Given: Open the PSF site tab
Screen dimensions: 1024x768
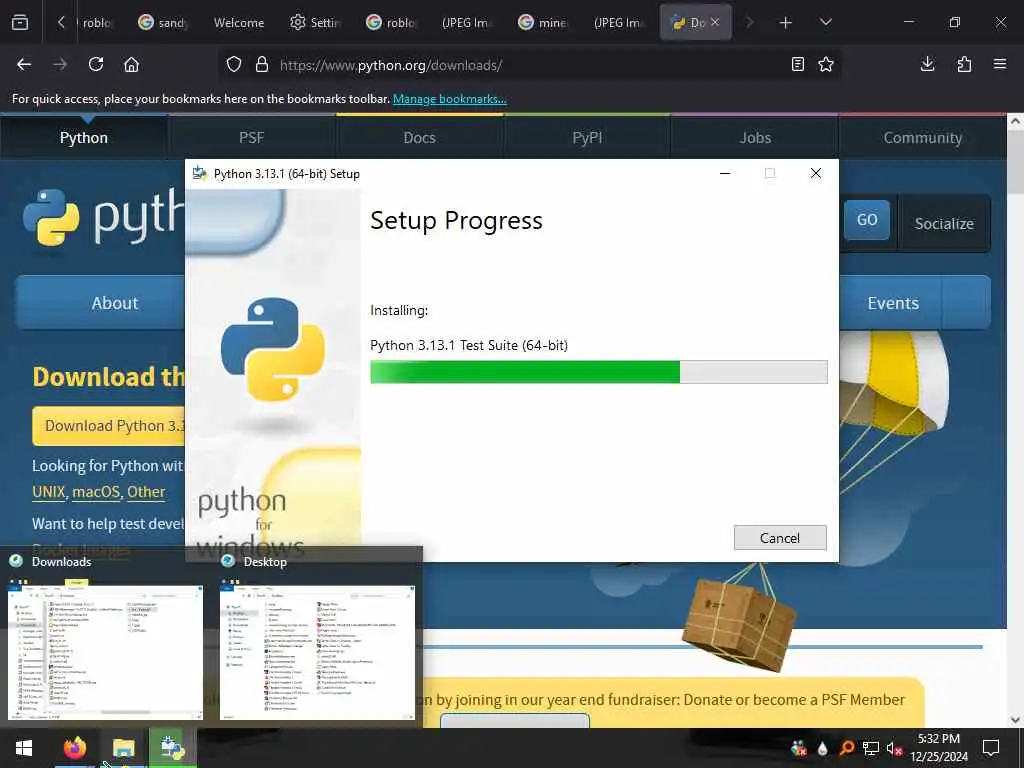Looking at the screenshot, I should click(251, 138).
